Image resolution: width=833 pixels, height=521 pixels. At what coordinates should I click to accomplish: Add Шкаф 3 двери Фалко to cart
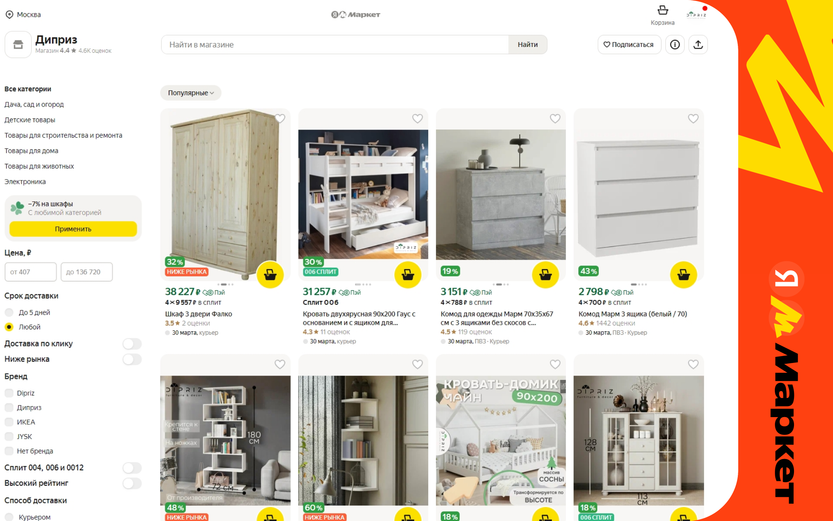[270, 275]
